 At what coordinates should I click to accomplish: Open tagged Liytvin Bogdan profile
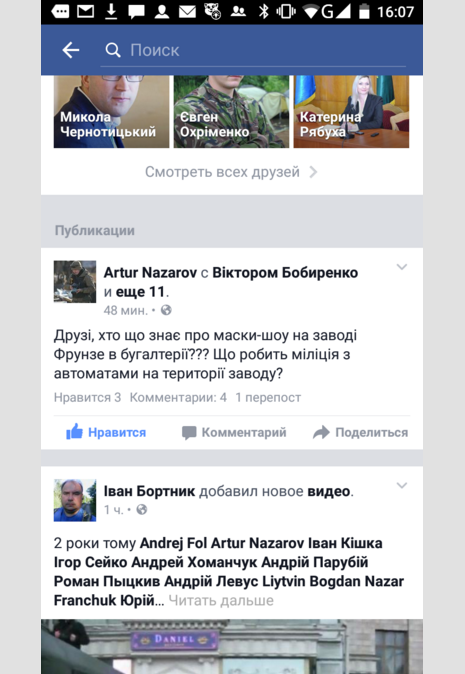coord(311,581)
